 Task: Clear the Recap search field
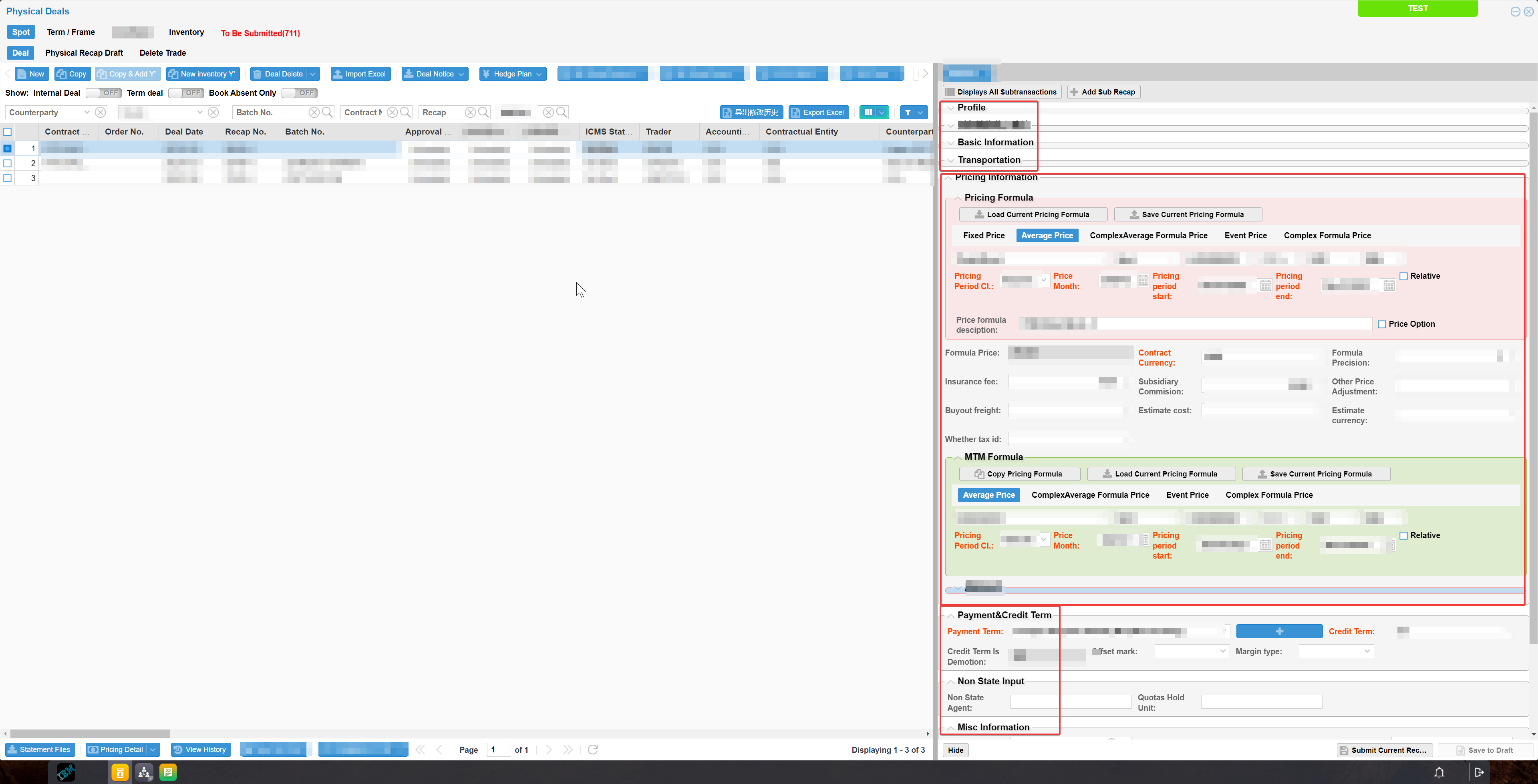[471, 112]
